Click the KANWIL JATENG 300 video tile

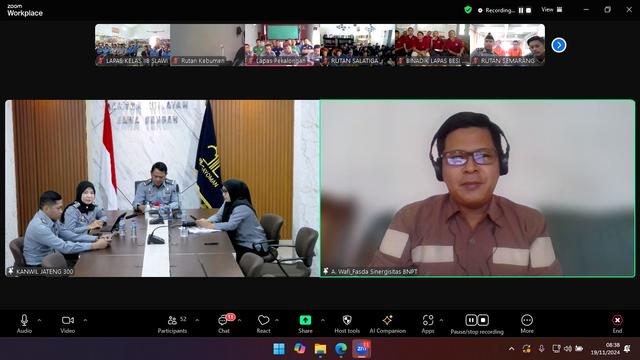162,189
